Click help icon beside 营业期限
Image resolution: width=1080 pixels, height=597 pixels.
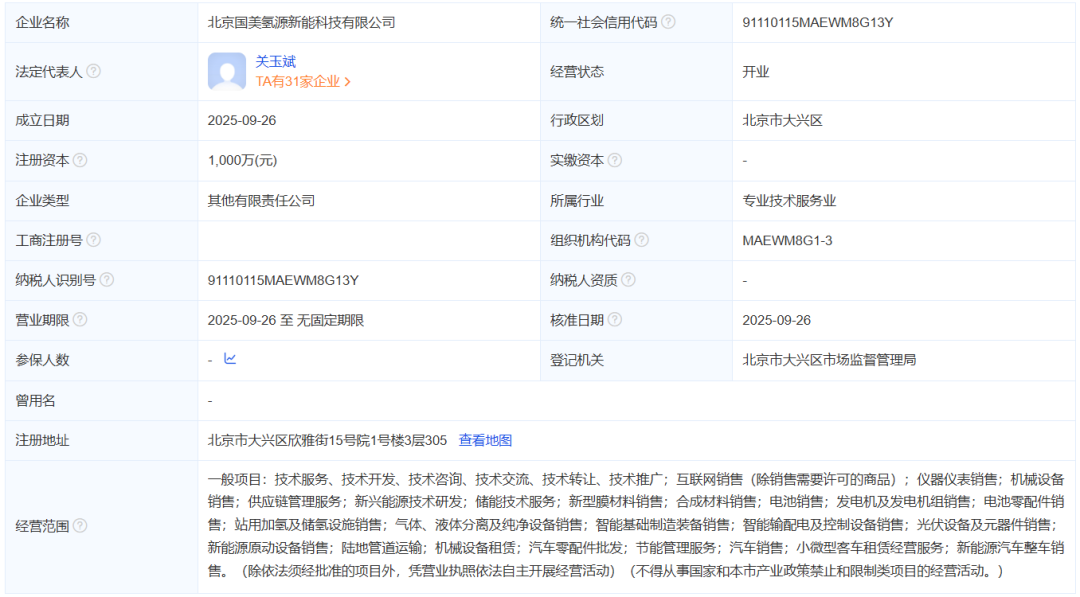(x=80, y=320)
